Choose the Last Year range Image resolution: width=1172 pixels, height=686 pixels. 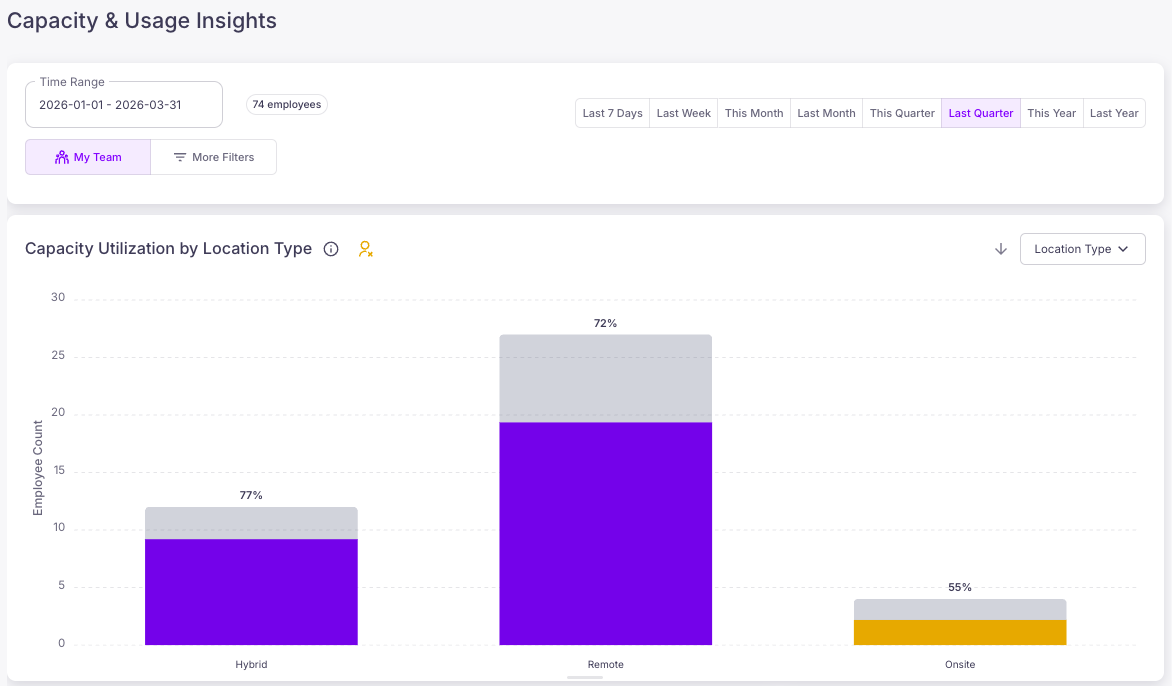click(1114, 113)
